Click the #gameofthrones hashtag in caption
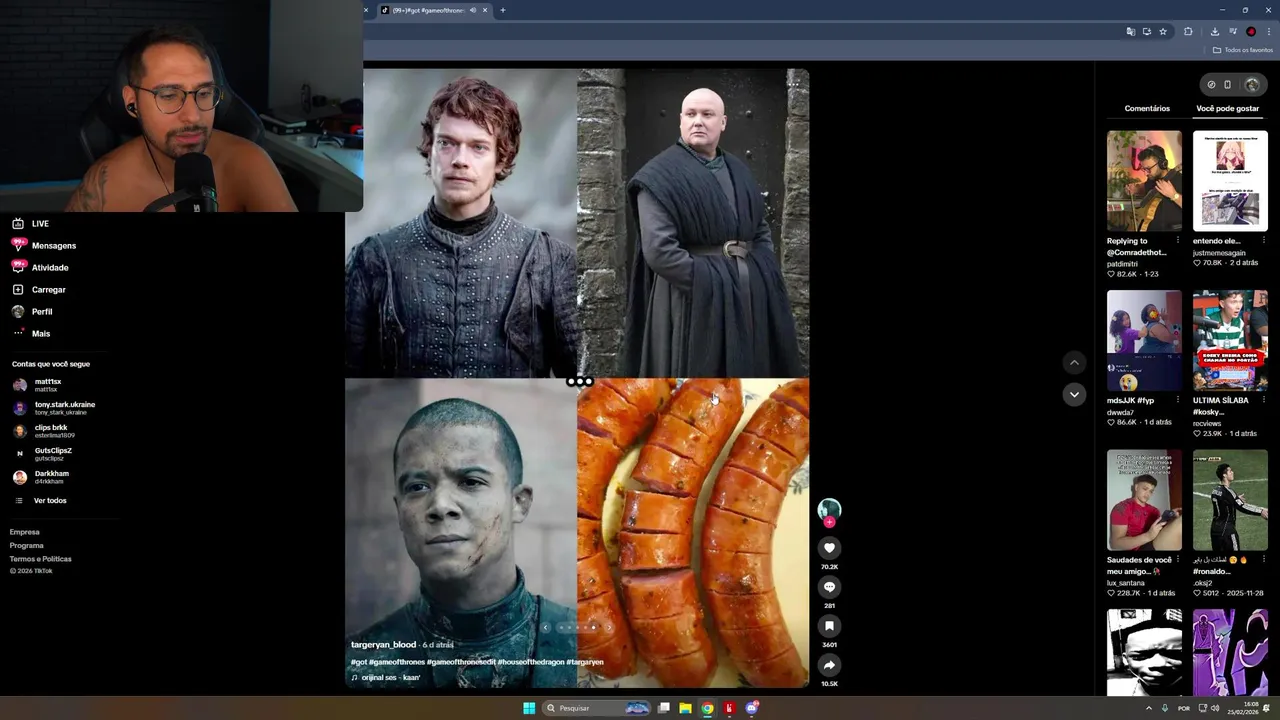1280x720 pixels. pos(397,662)
